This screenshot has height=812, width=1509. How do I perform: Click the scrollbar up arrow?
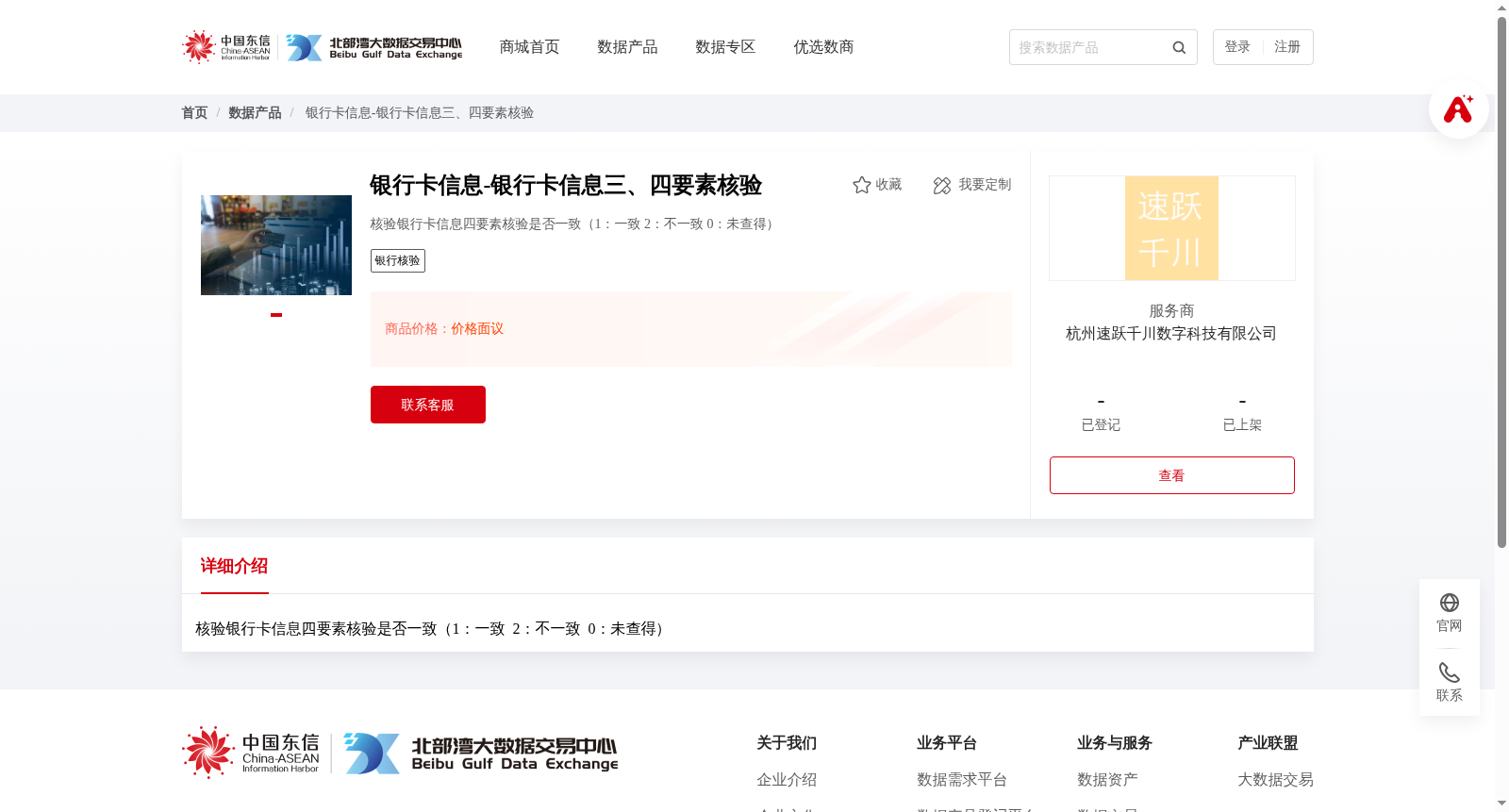click(x=1501, y=8)
